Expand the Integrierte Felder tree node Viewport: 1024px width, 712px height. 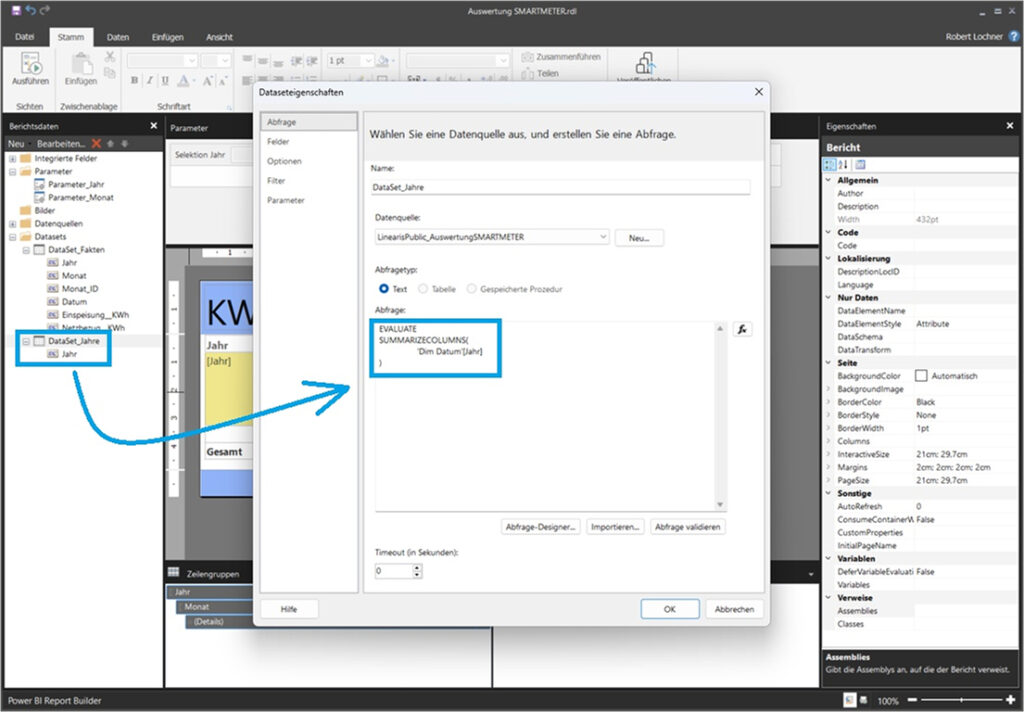click(12, 159)
